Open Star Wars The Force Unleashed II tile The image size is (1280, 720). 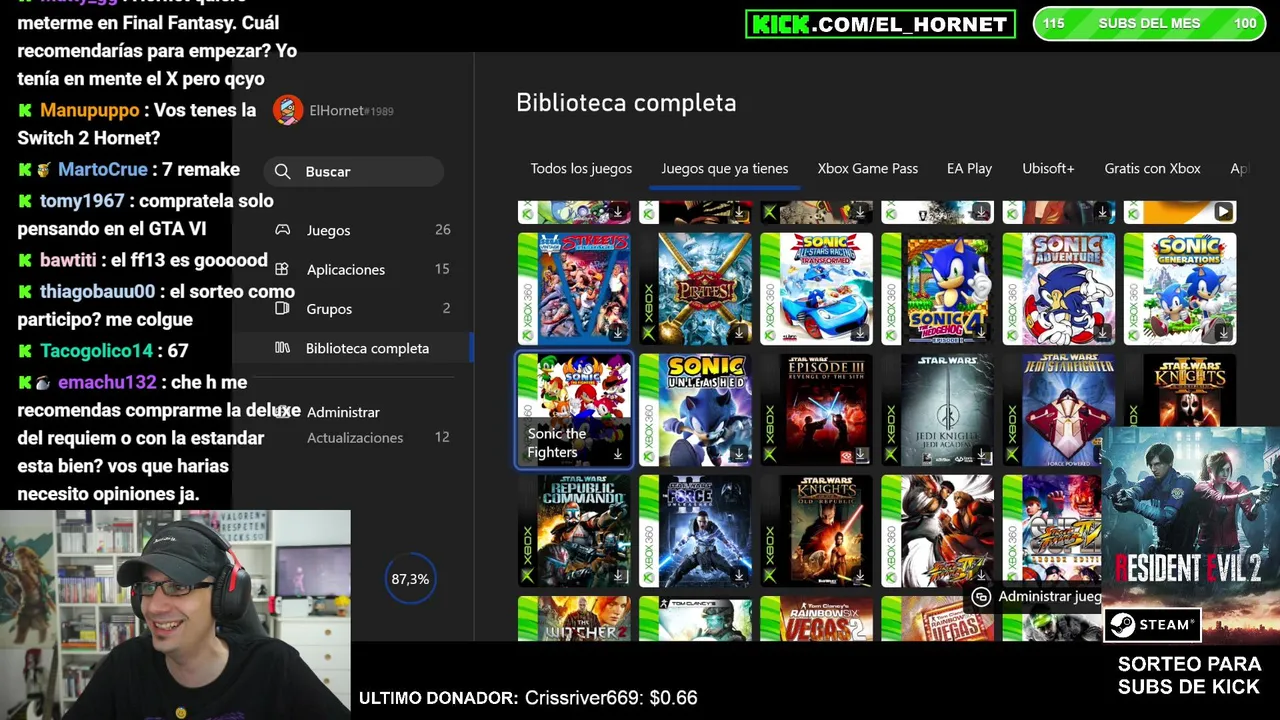(x=695, y=531)
